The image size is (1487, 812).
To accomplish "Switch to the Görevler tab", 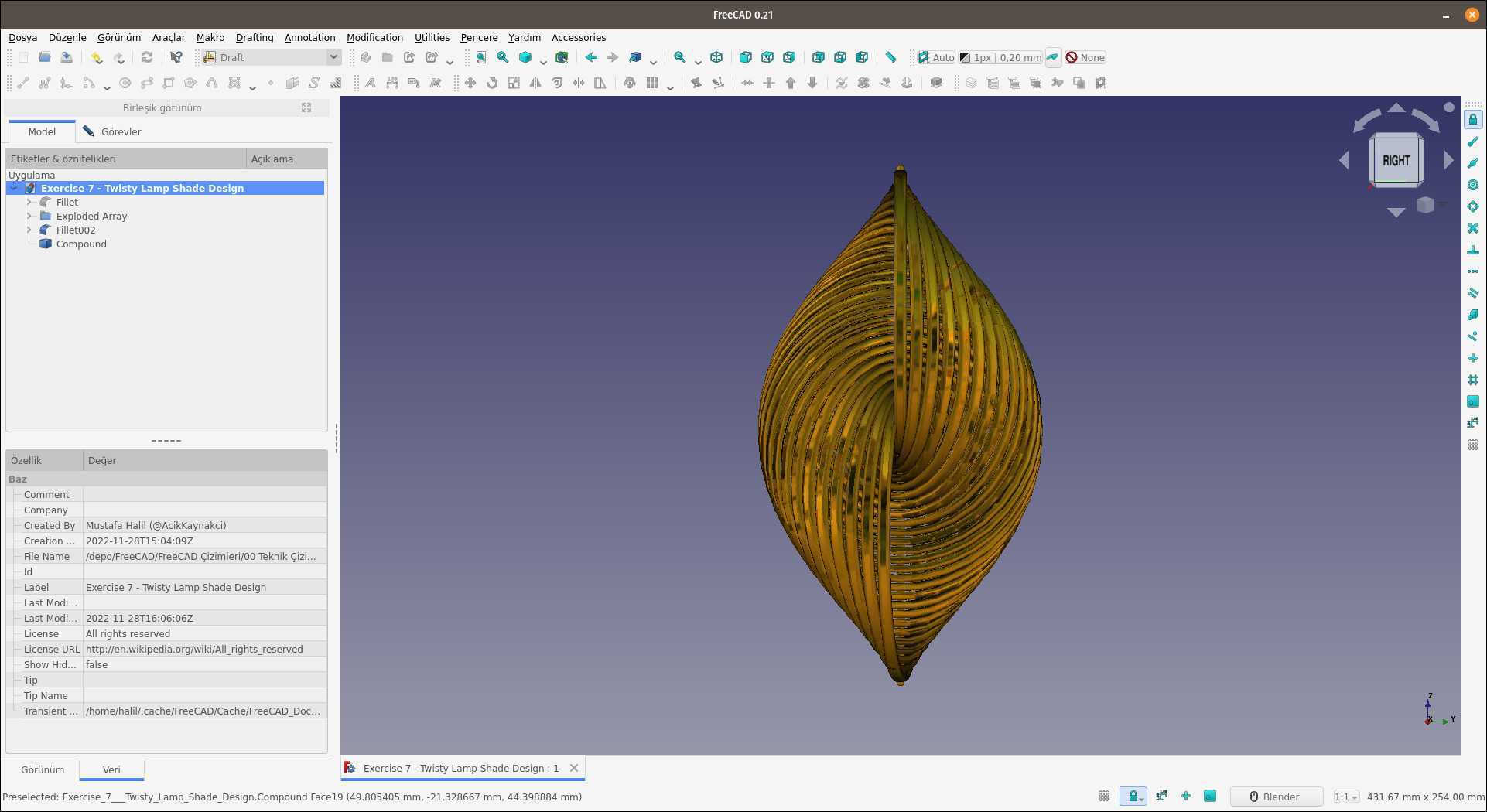I will [x=112, y=131].
